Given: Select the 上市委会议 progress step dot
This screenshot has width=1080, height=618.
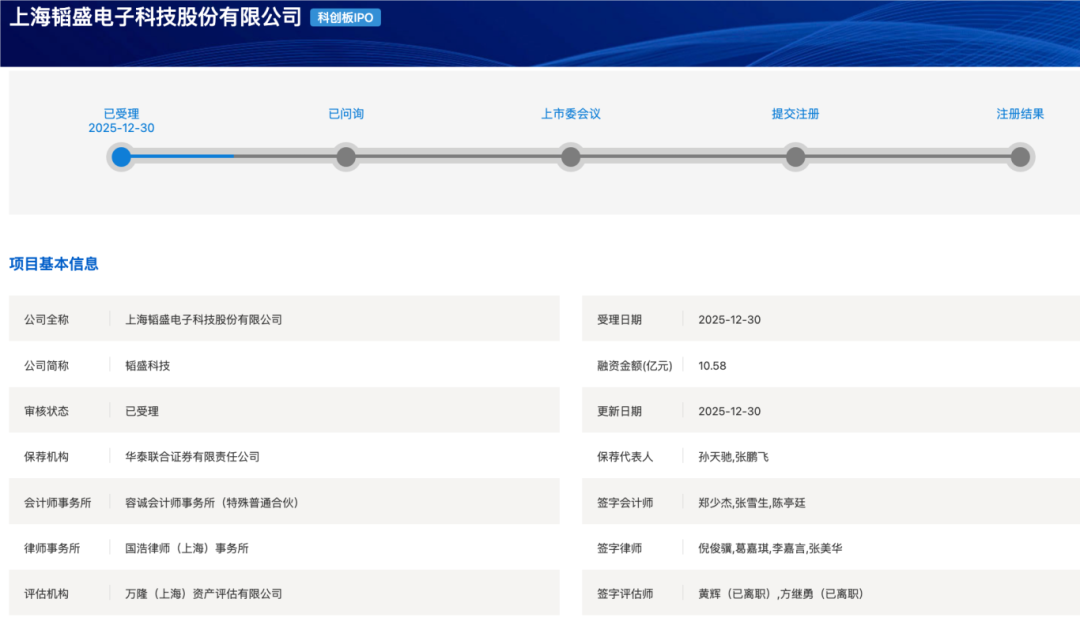Looking at the screenshot, I should [x=571, y=157].
